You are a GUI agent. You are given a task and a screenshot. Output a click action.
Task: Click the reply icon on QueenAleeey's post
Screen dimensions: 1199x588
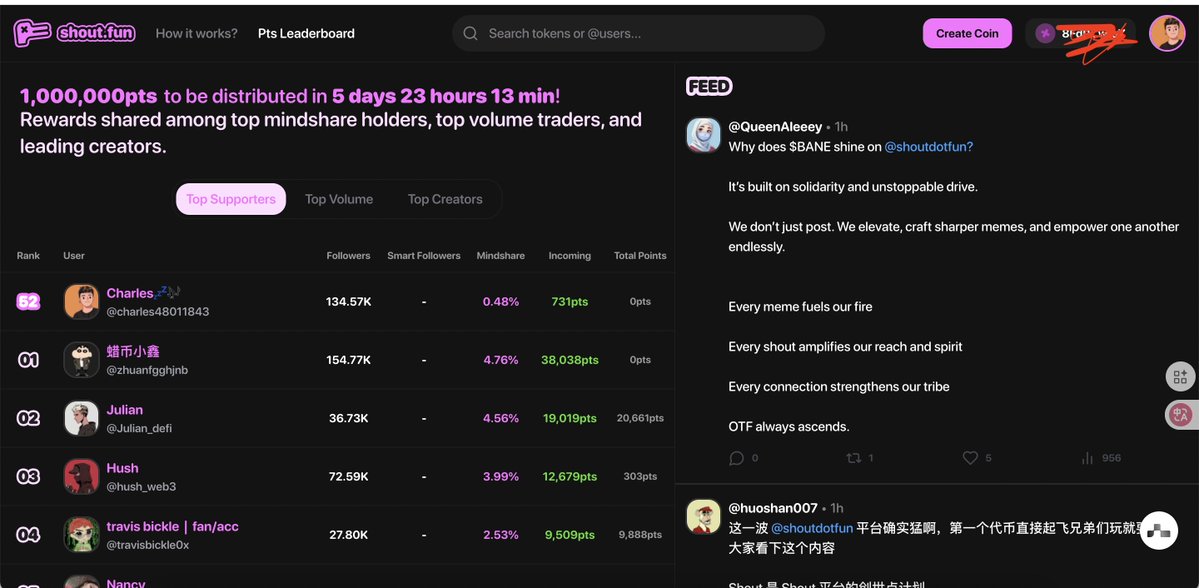(736, 458)
